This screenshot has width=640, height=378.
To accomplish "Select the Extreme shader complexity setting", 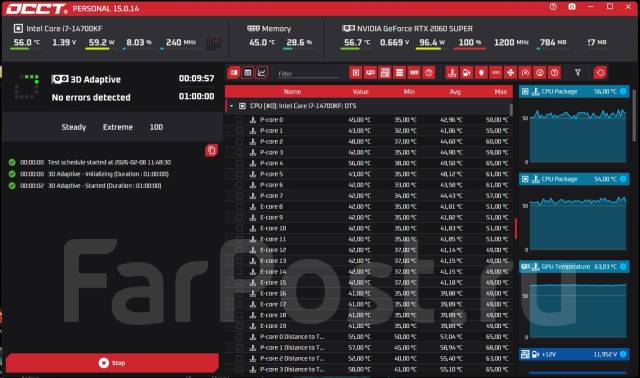I will 118,127.
